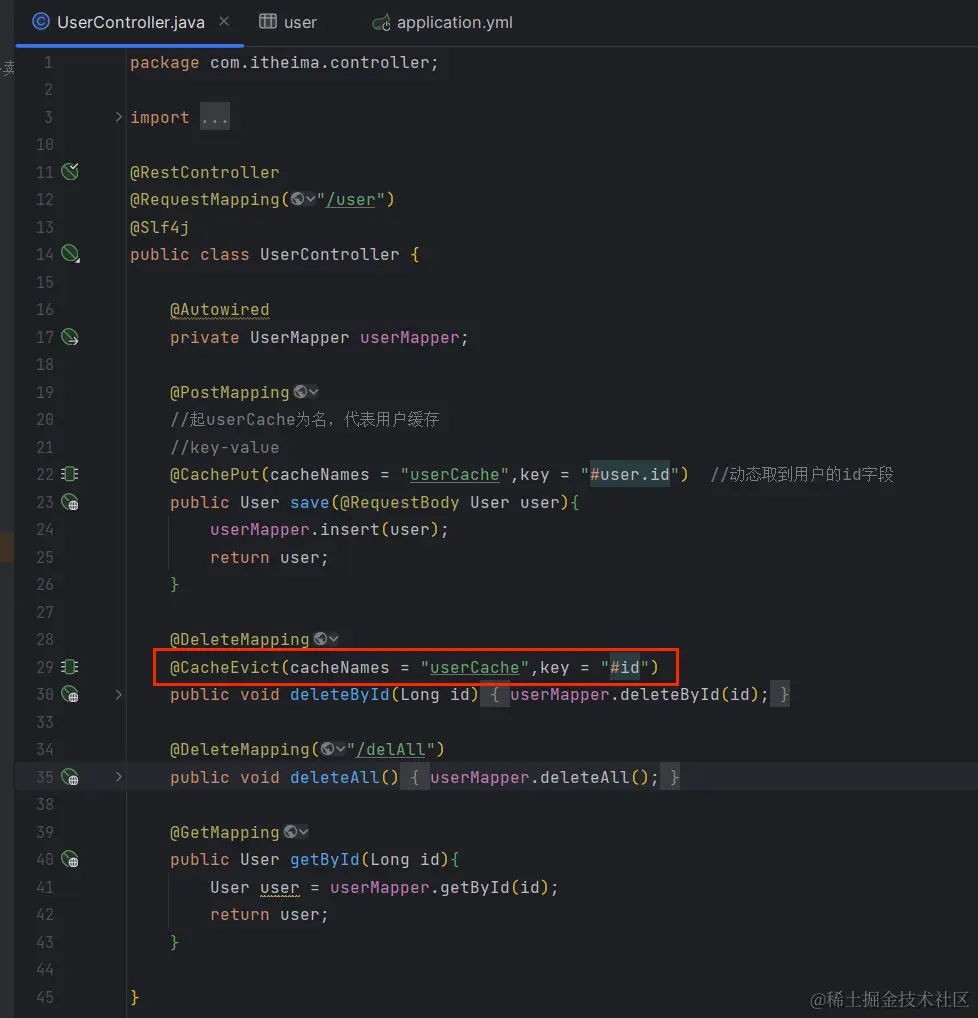Viewport: 978px width, 1018px height.
Task: Click cache gutter icon on line 22
Action: pyautogui.click(x=69, y=474)
